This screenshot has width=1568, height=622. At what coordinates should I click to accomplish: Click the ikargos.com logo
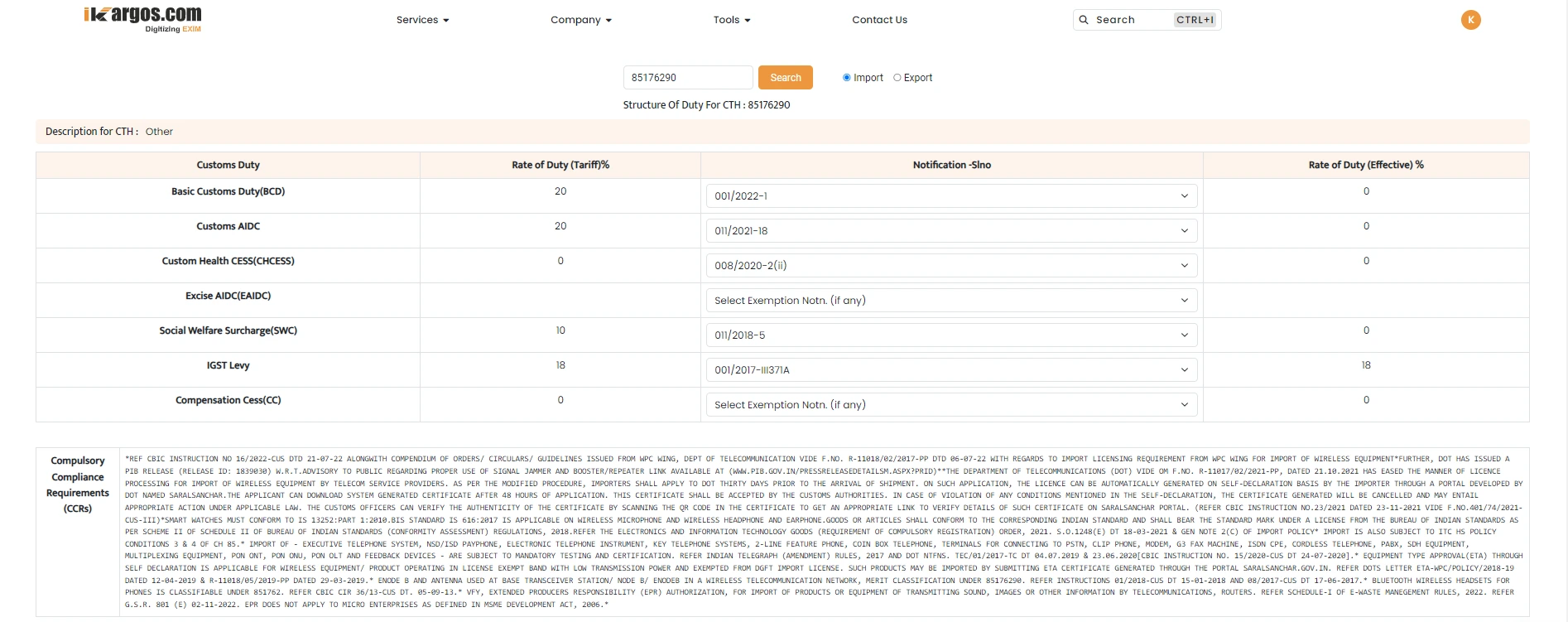[142, 19]
